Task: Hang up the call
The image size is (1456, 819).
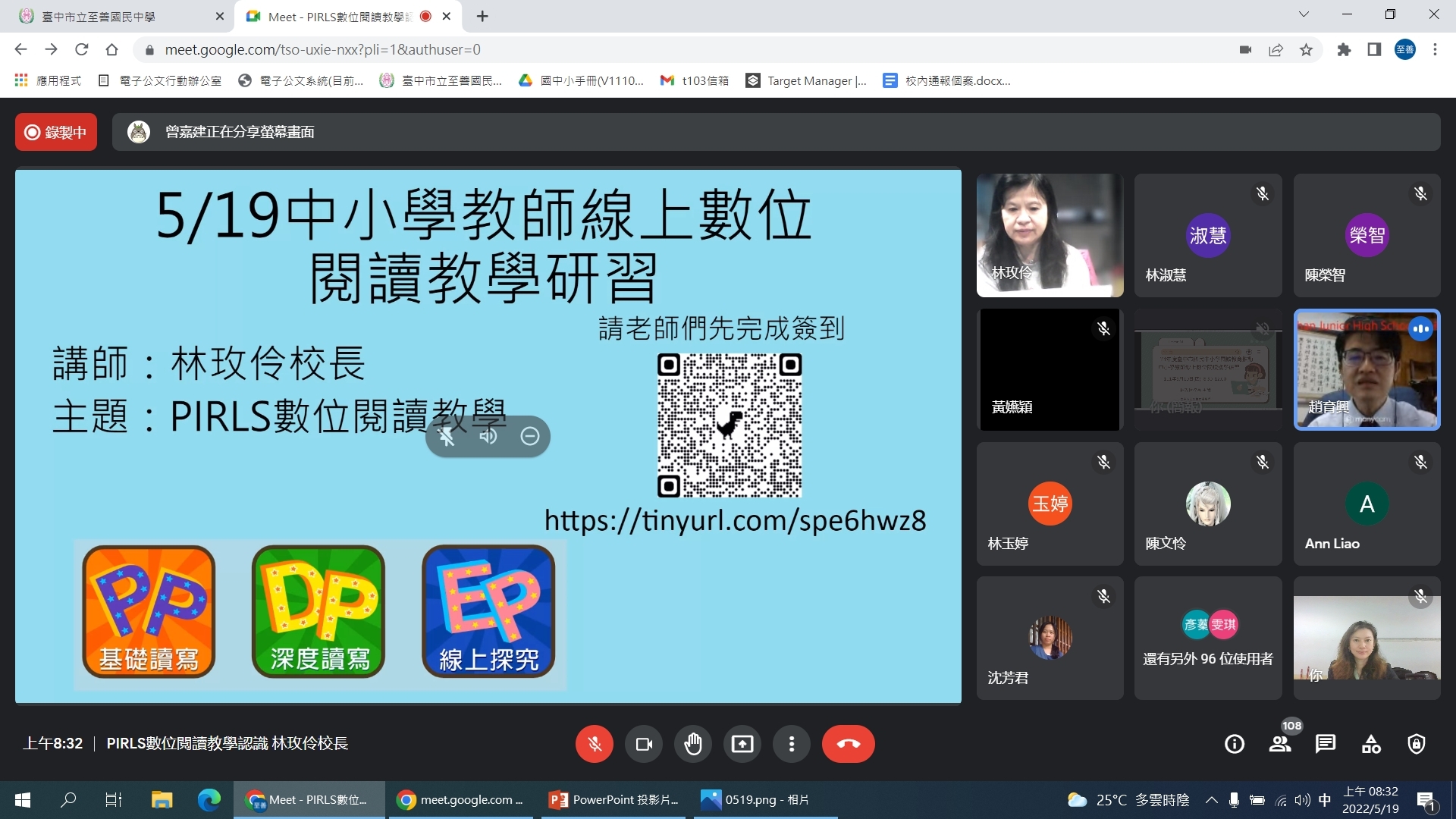Action: [848, 744]
